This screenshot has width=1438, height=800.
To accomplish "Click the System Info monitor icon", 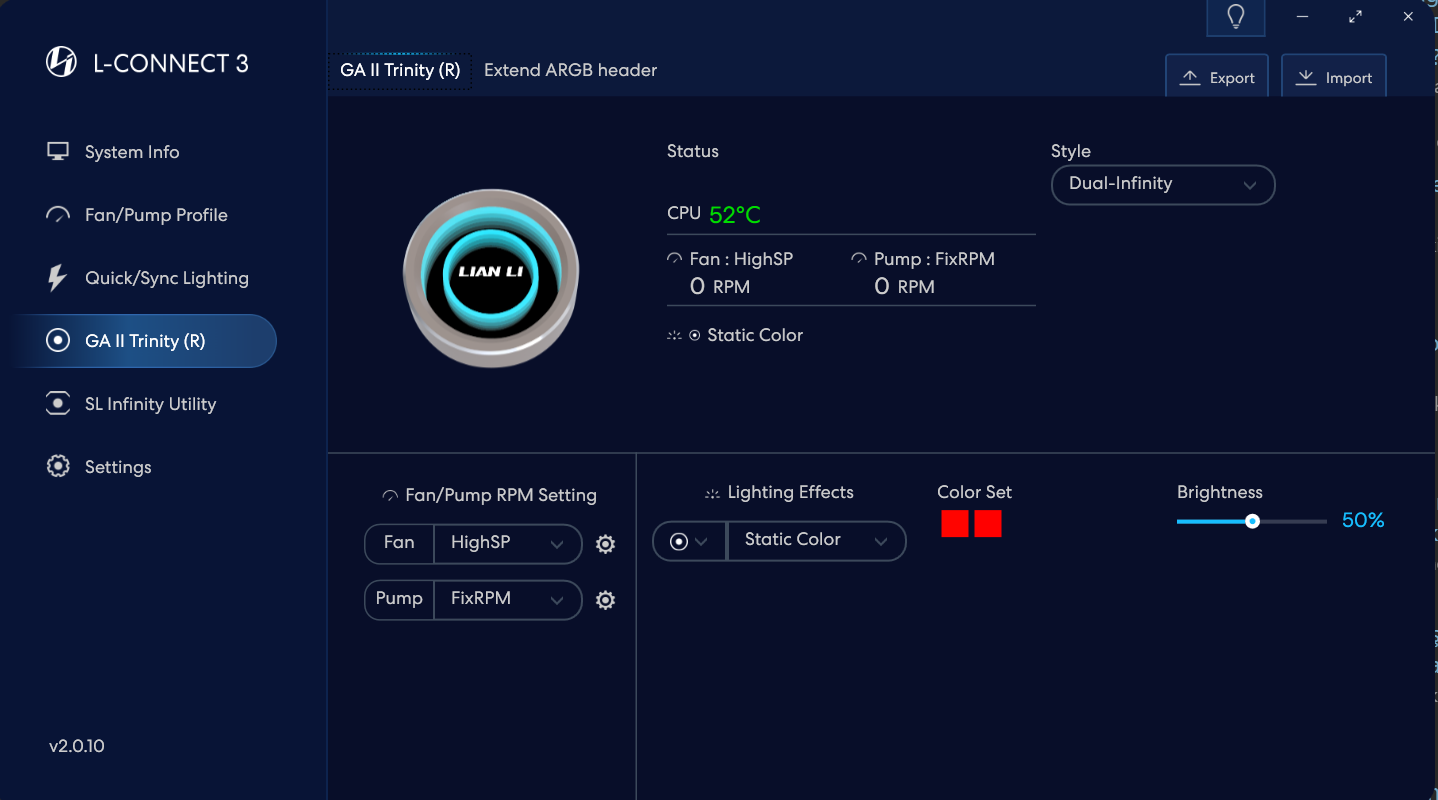I will [x=58, y=152].
